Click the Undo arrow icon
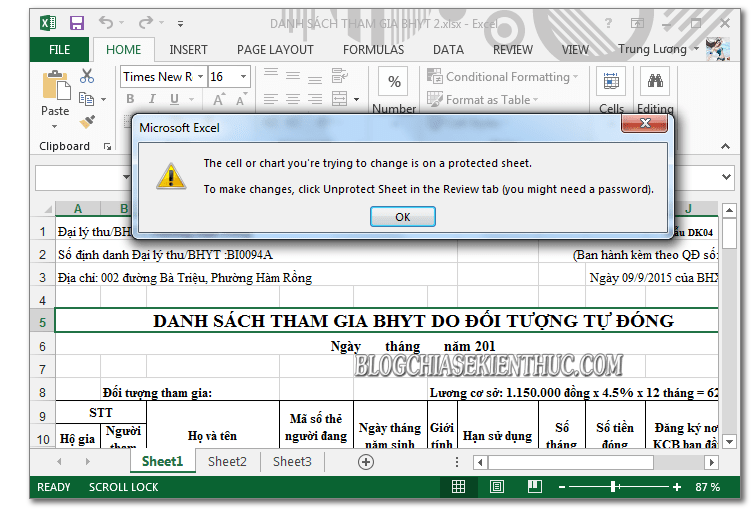The width and height of the screenshot is (755, 513). click(x=106, y=22)
